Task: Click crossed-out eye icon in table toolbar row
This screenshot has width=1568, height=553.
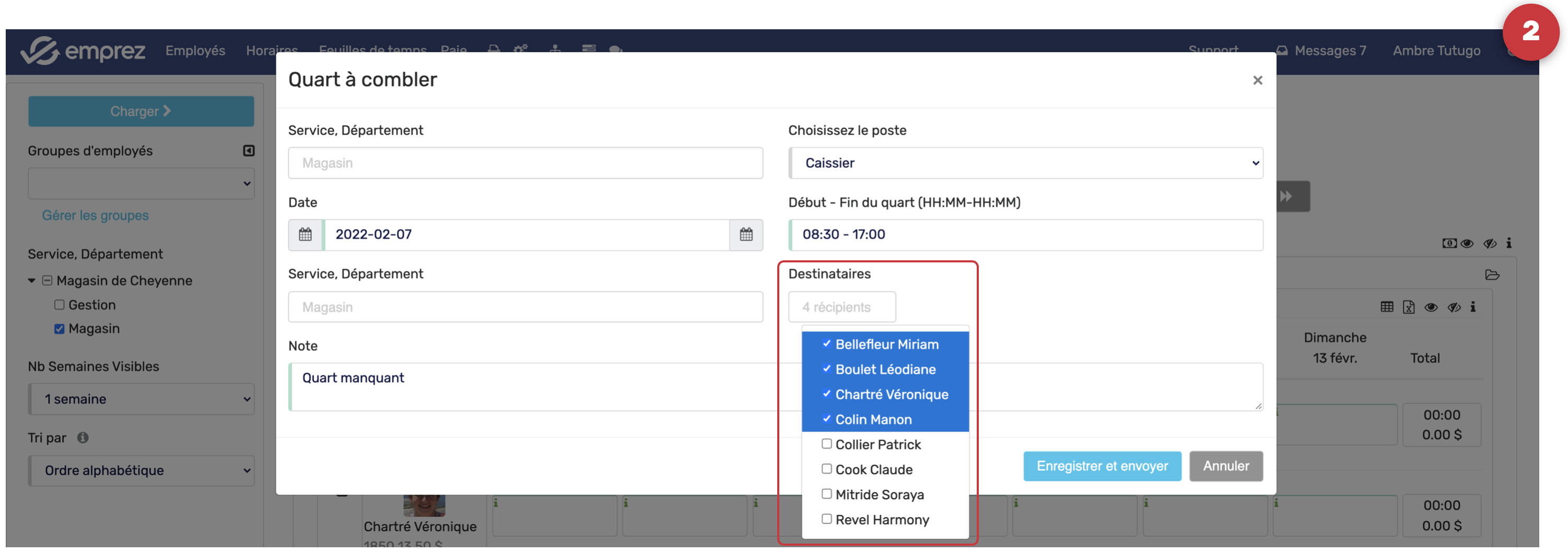Action: tap(1454, 307)
